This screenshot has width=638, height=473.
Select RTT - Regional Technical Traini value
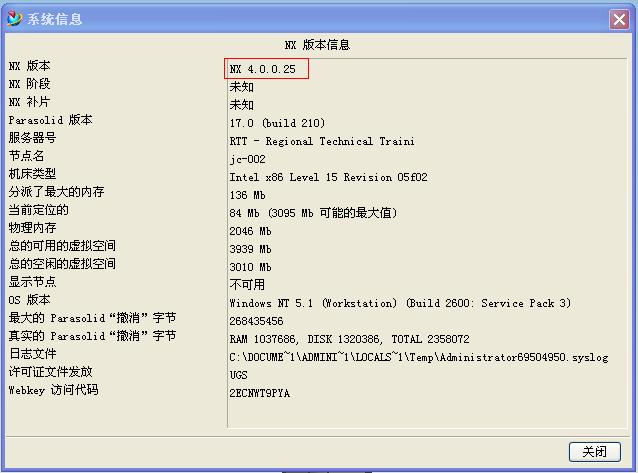(322, 141)
